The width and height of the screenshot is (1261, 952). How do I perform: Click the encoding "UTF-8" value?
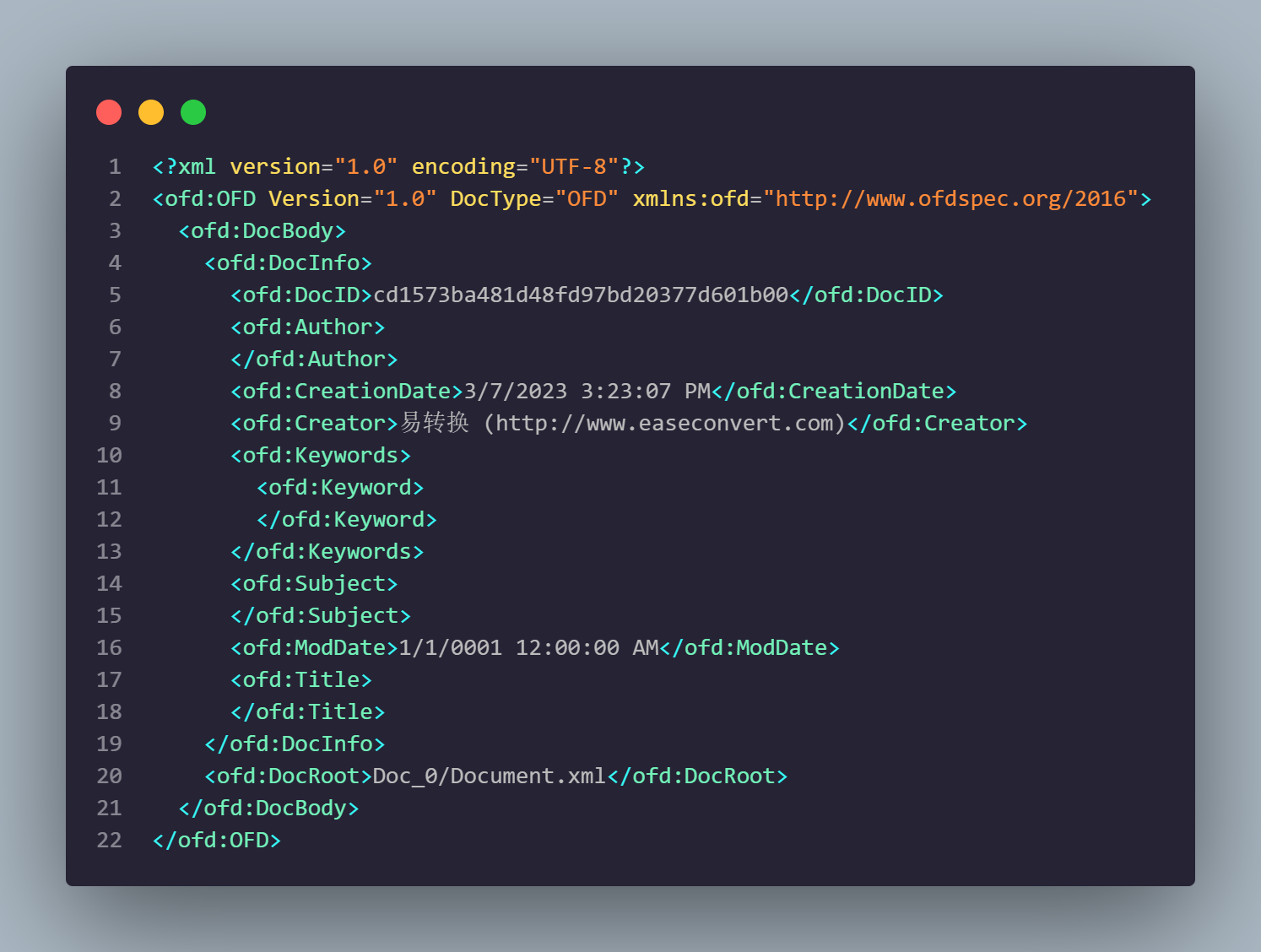coord(574,167)
